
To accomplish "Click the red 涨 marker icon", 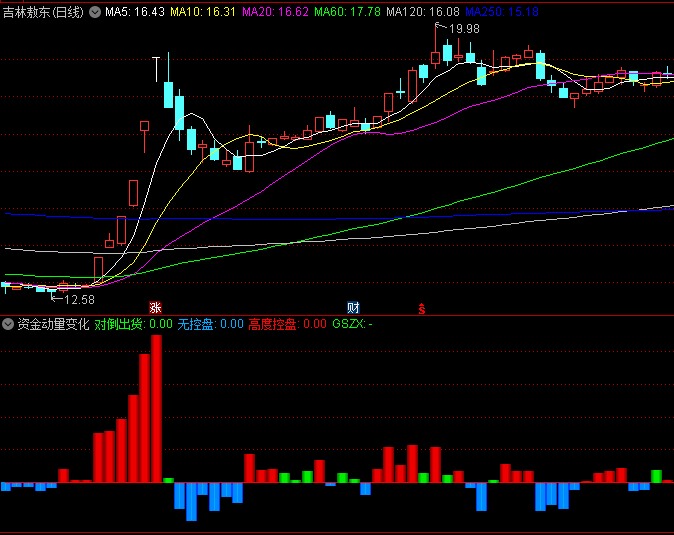I will point(155,308).
